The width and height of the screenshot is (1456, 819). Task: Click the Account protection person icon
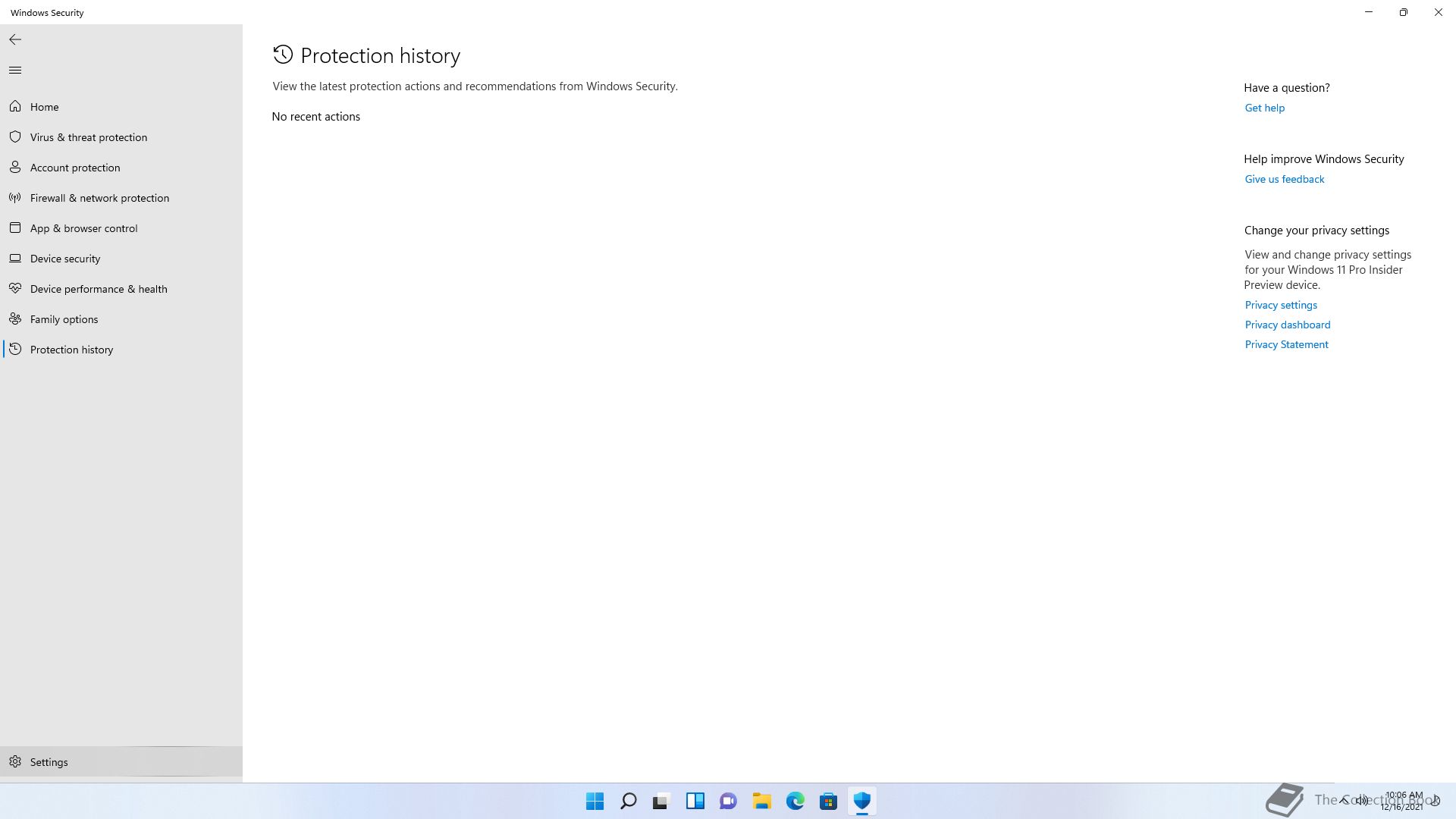pos(15,168)
